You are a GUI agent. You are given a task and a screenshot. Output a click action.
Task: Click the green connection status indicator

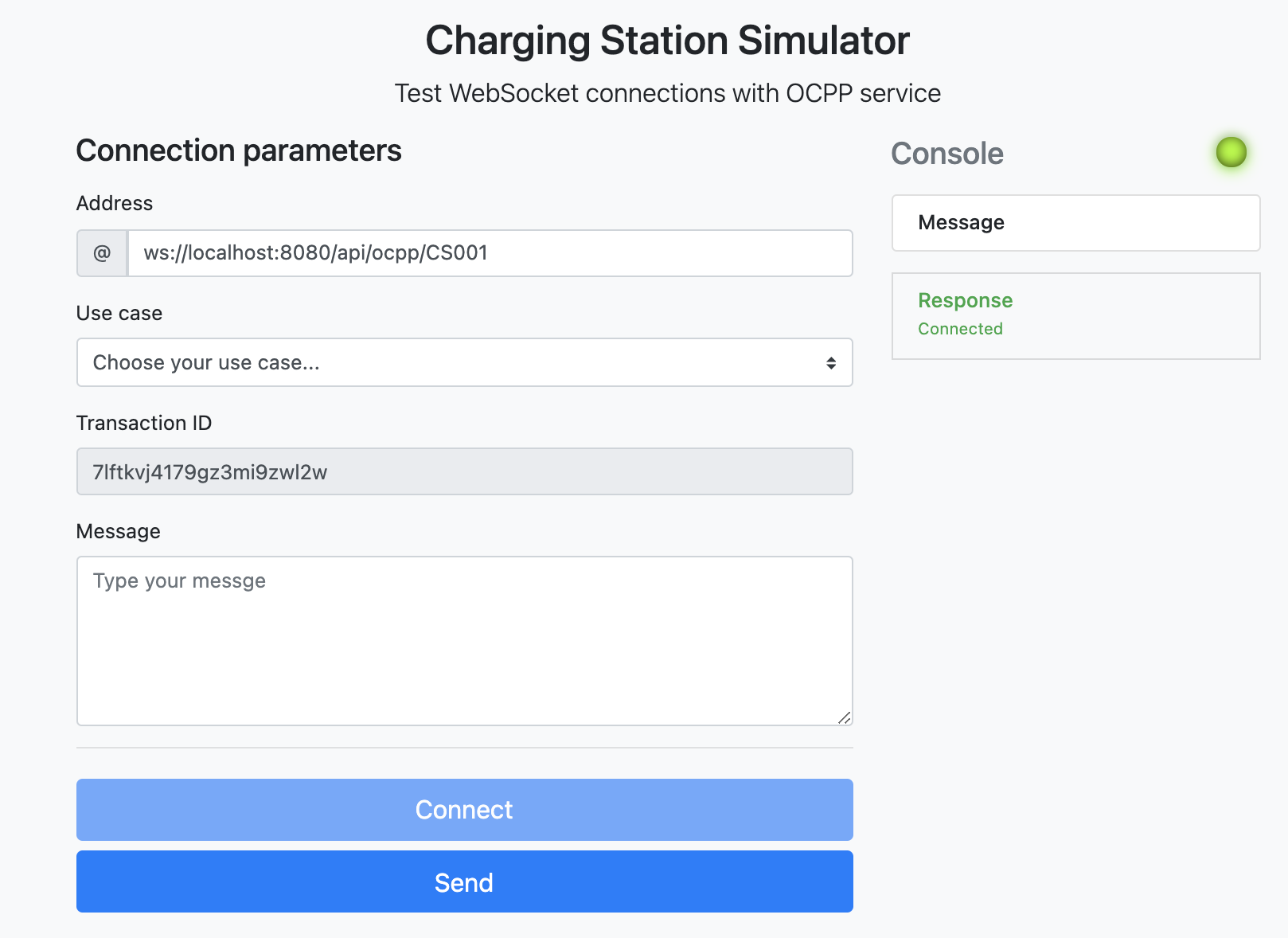click(x=1231, y=152)
